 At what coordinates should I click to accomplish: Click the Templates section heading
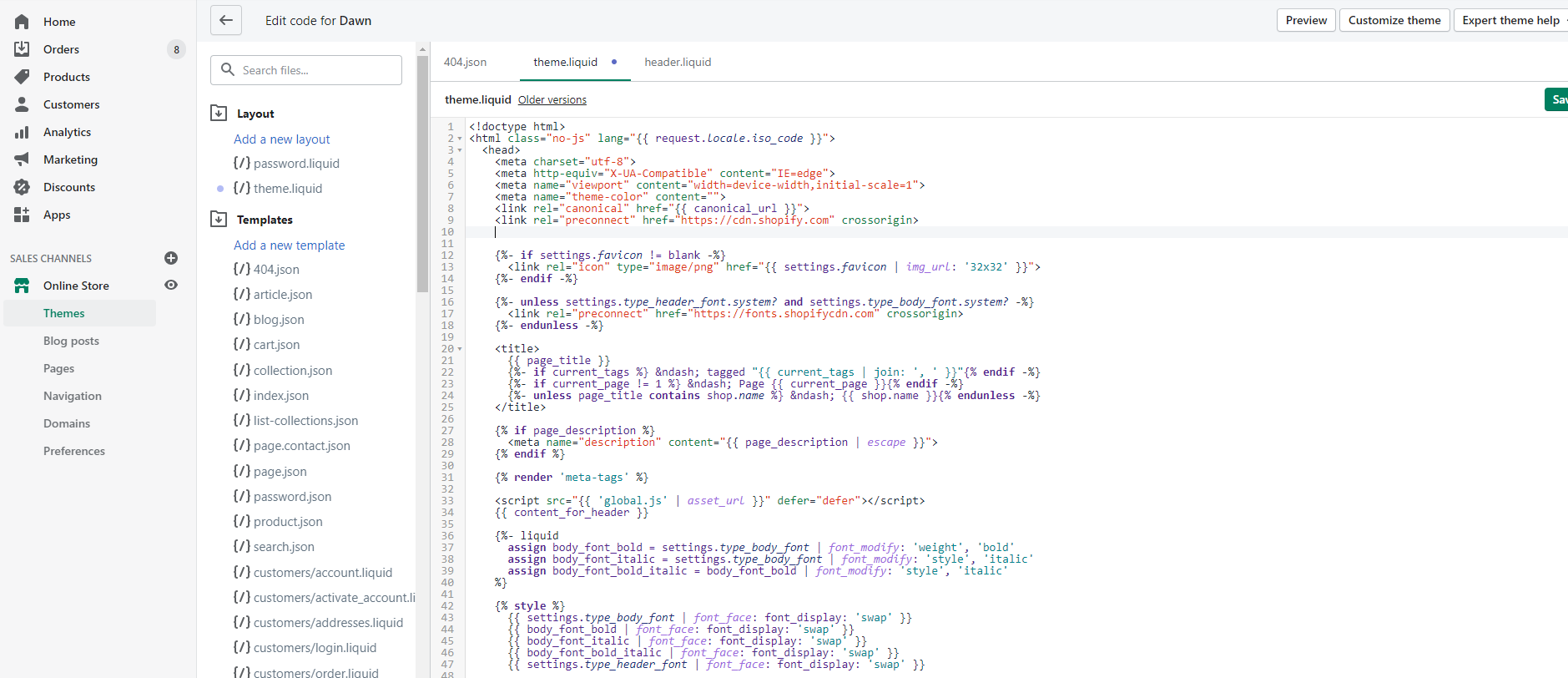[x=265, y=220]
